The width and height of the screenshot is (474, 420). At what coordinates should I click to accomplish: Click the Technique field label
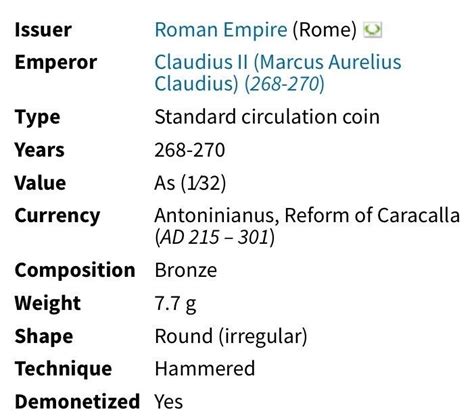(63, 369)
